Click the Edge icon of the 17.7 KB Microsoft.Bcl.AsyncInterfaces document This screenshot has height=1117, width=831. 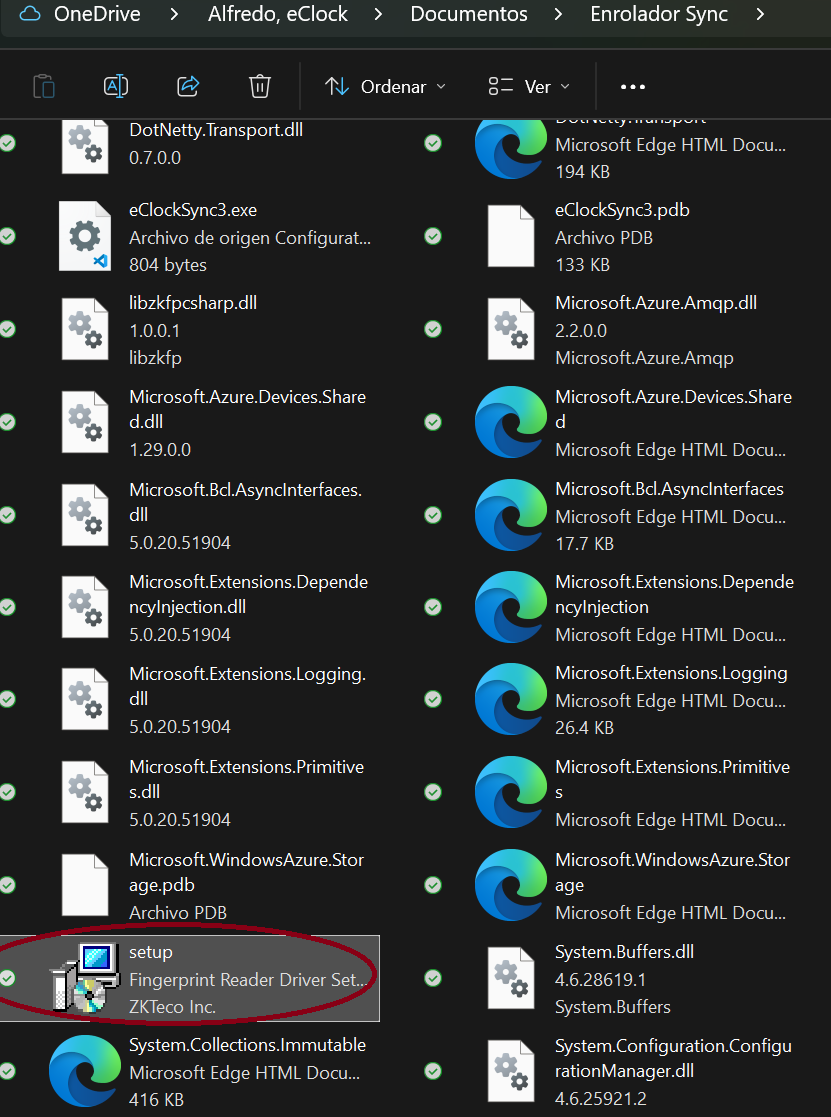pos(511,515)
